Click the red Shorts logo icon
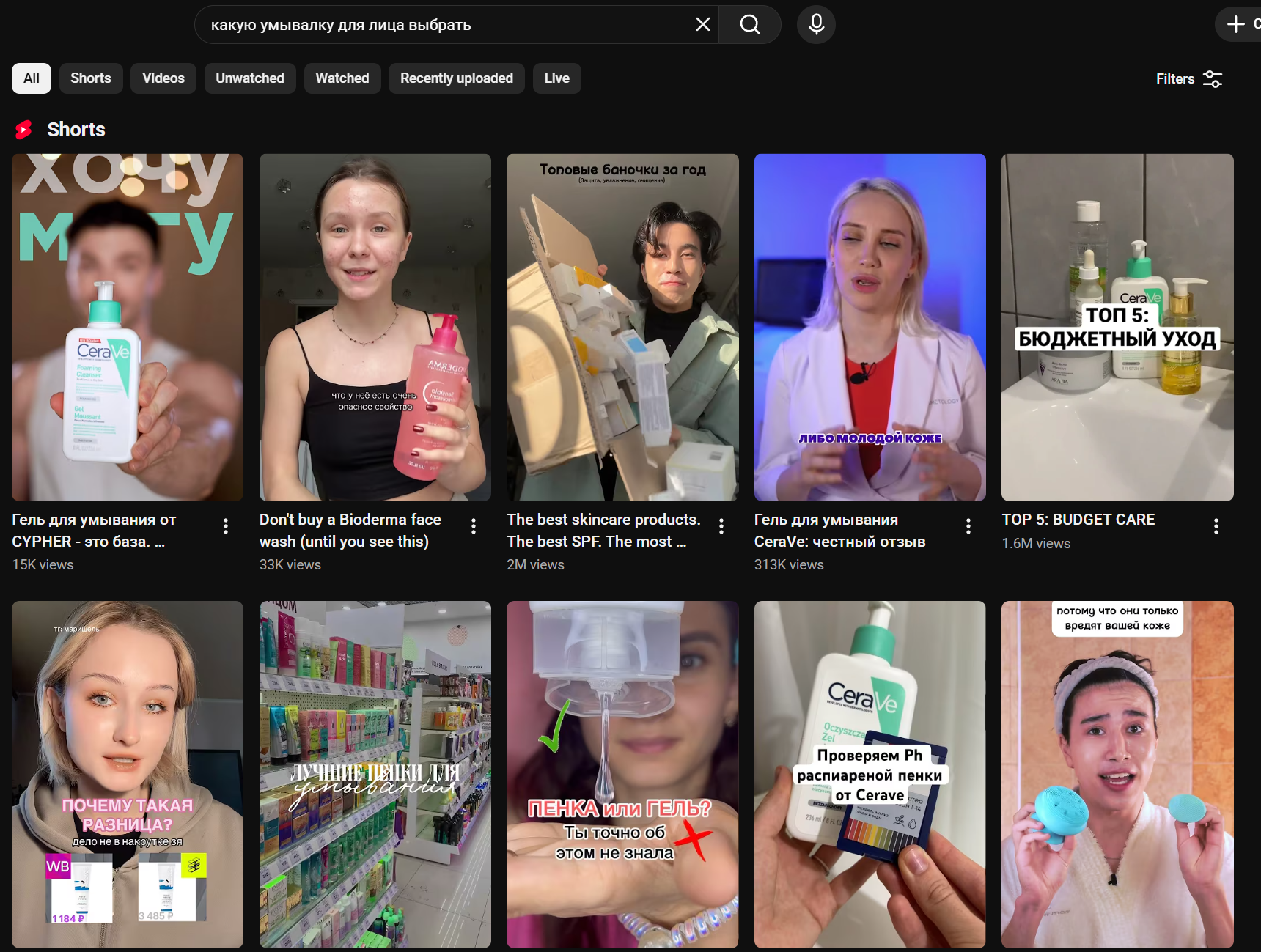 coord(23,130)
